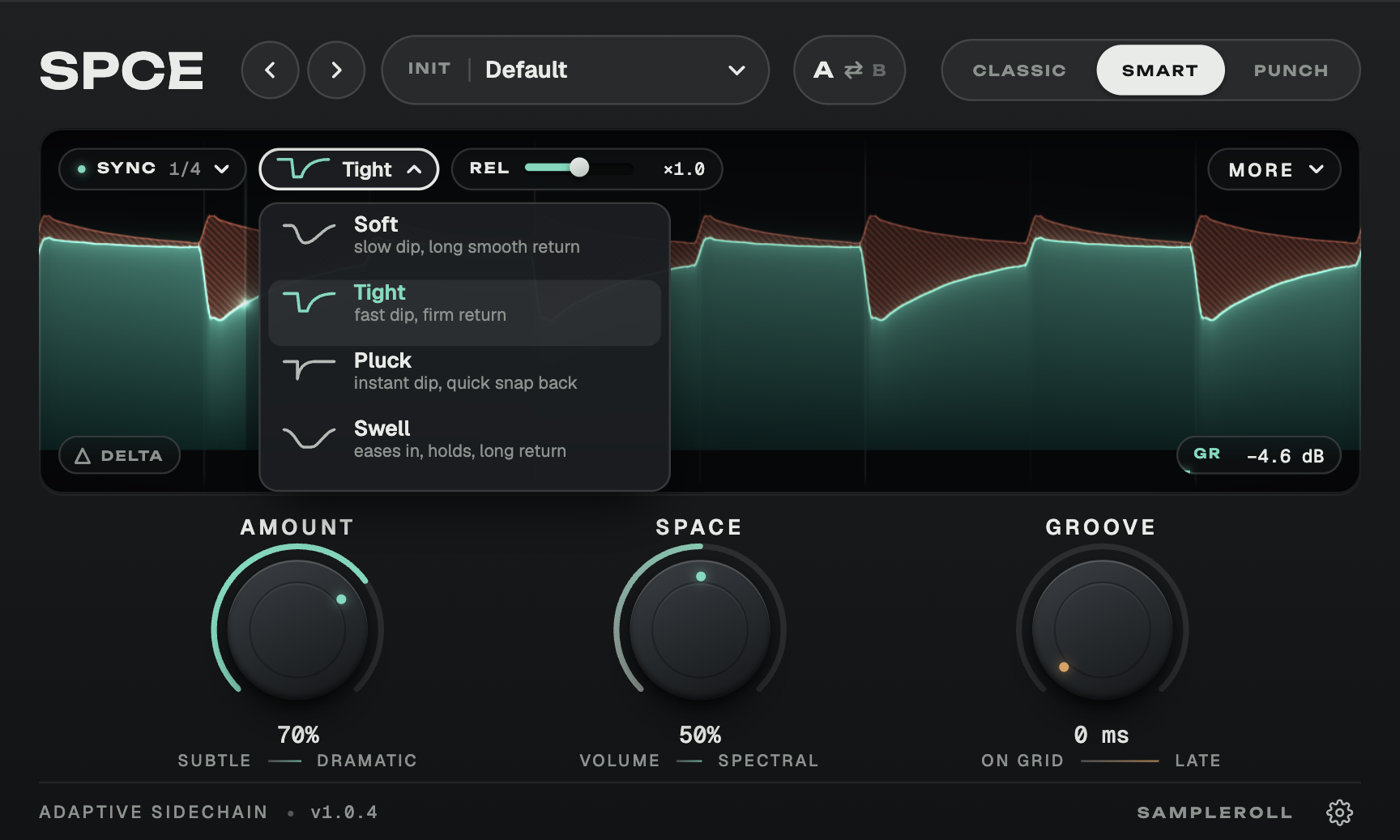This screenshot has width=1400, height=840.
Task: Switch to CLASSIC mode
Action: [1019, 70]
